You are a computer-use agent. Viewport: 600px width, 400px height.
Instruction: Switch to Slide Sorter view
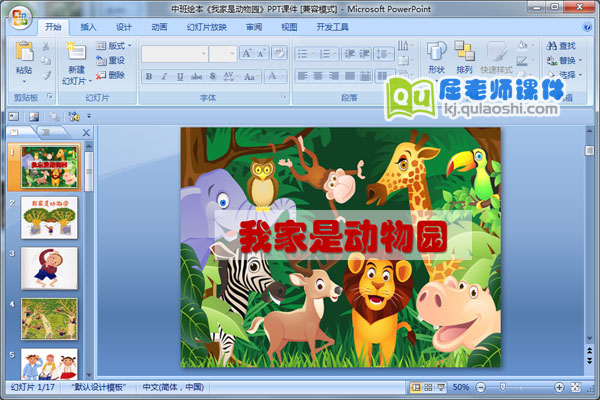click(x=428, y=387)
